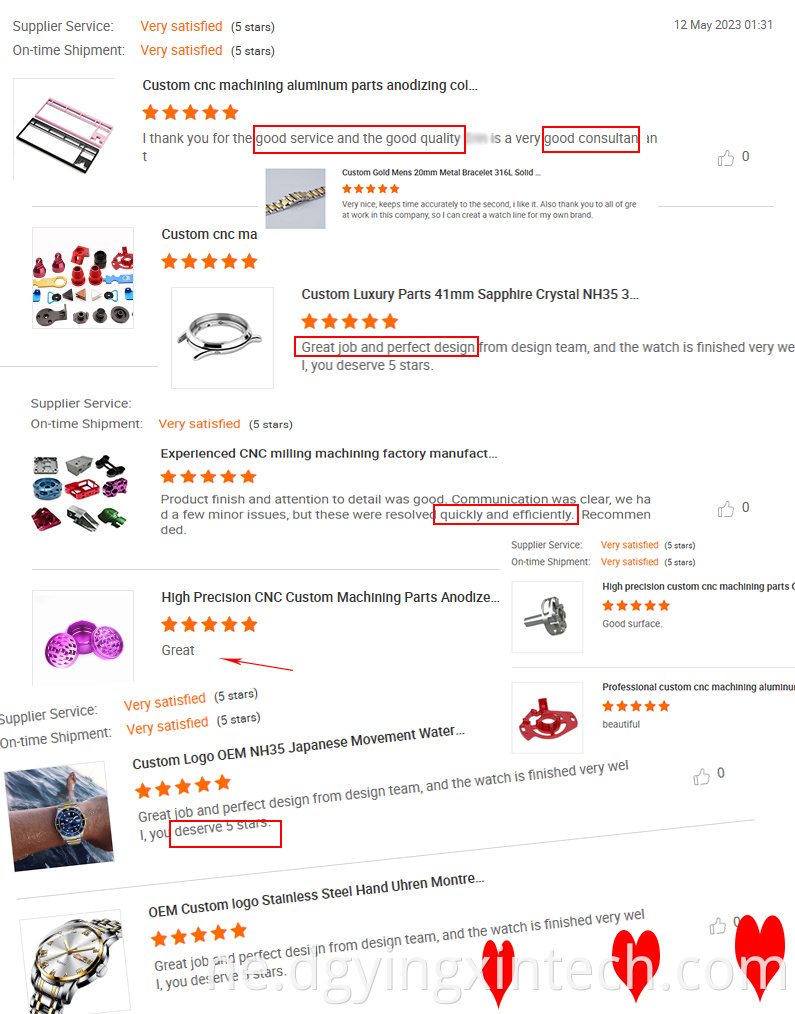Click thumbs-up on NH35 Japanese Movement review
Image resolution: width=795 pixels, height=1014 pixels.
[701, 776]
